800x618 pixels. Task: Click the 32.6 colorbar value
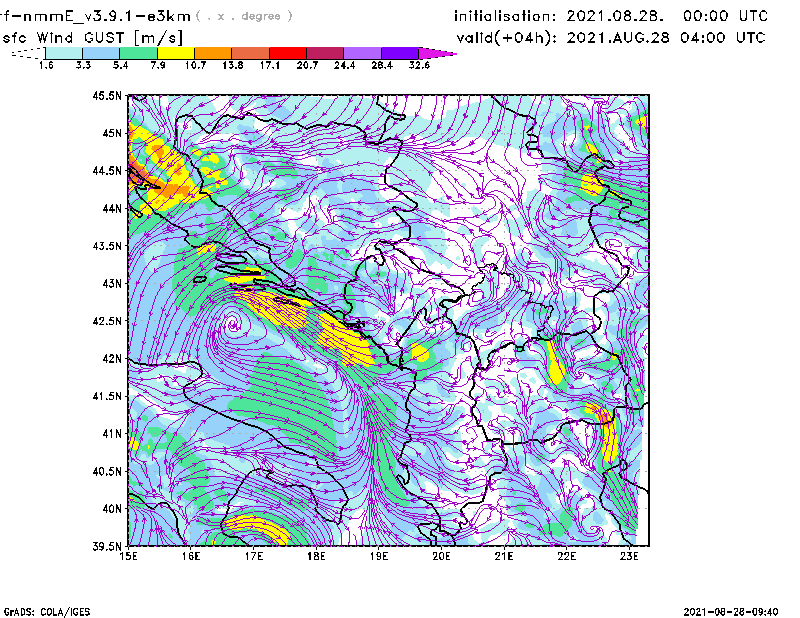[x=419, y=65]
